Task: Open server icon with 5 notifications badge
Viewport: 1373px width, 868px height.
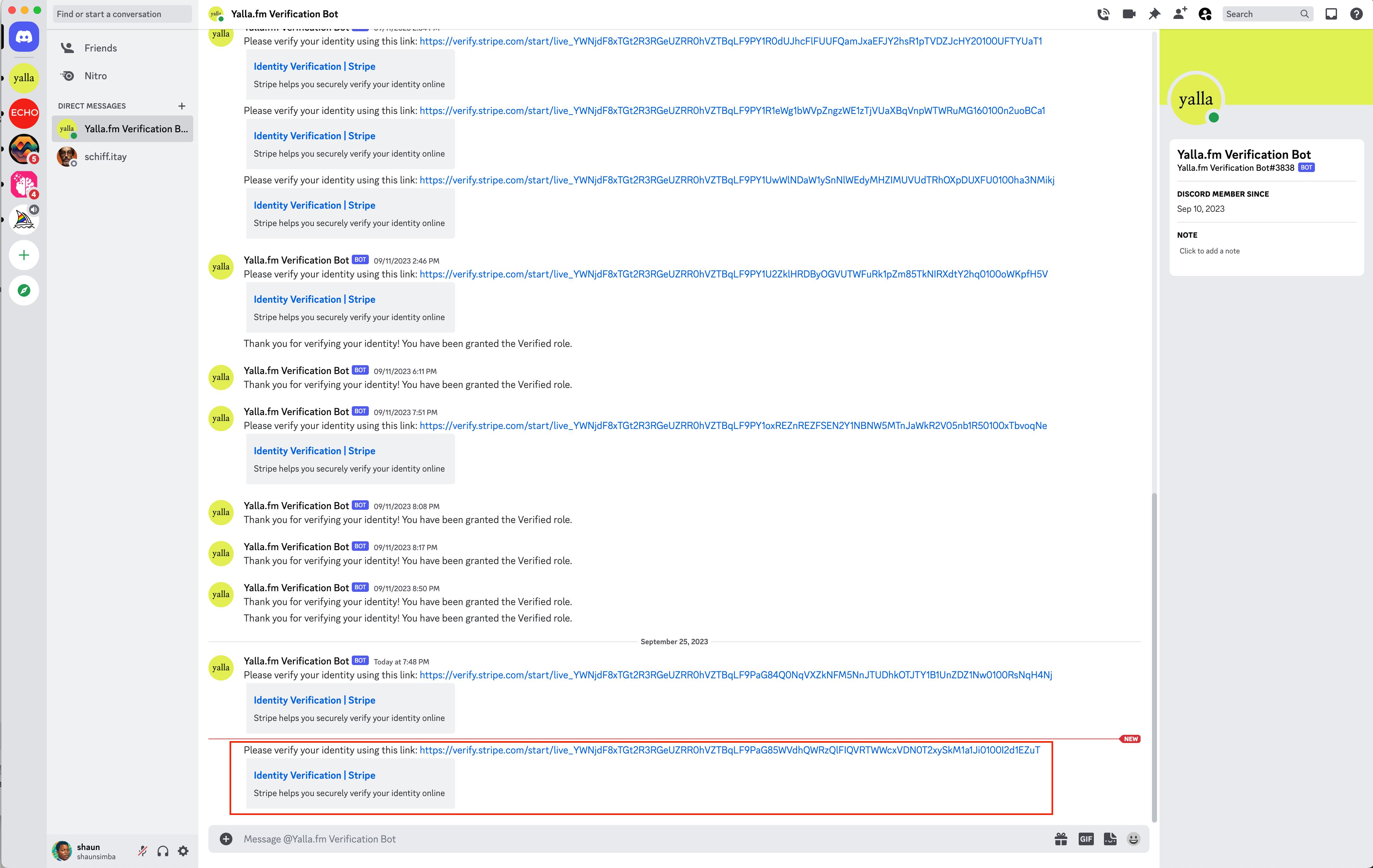Action: point(24,149)
